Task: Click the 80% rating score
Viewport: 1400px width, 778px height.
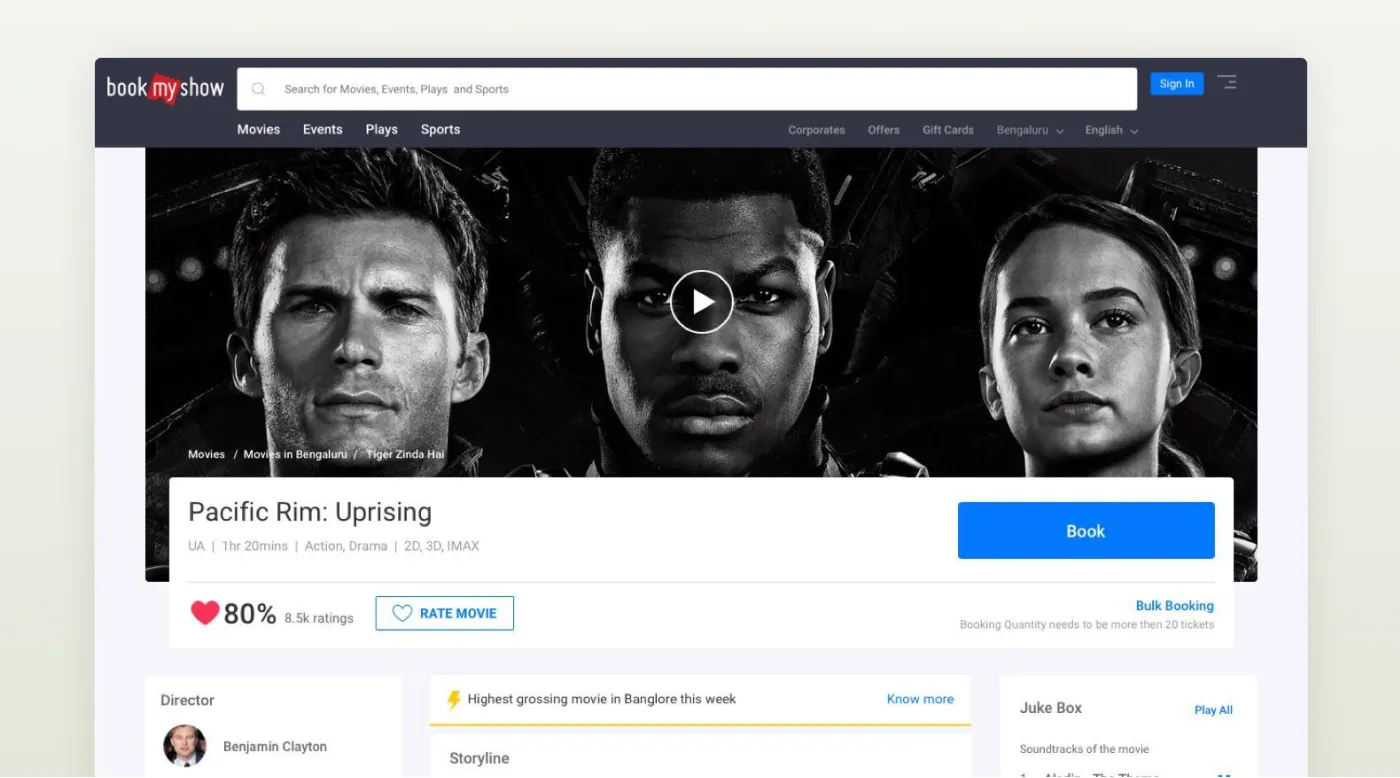Action: pos(250,613)
